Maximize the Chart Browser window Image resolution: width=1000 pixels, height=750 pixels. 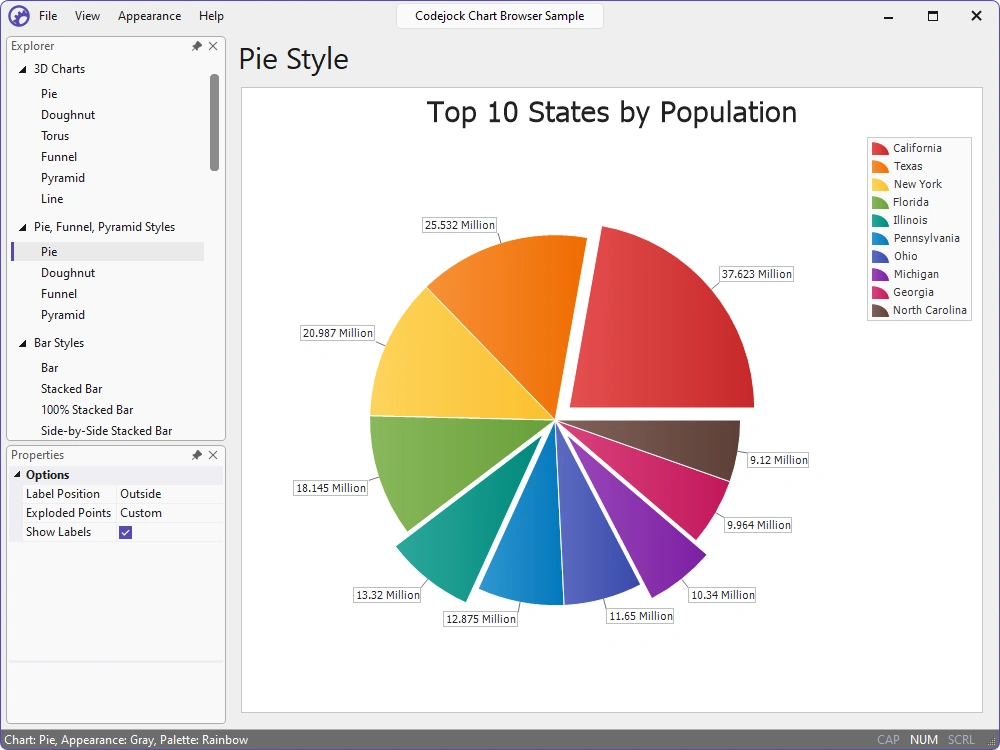tap(932, 16)
